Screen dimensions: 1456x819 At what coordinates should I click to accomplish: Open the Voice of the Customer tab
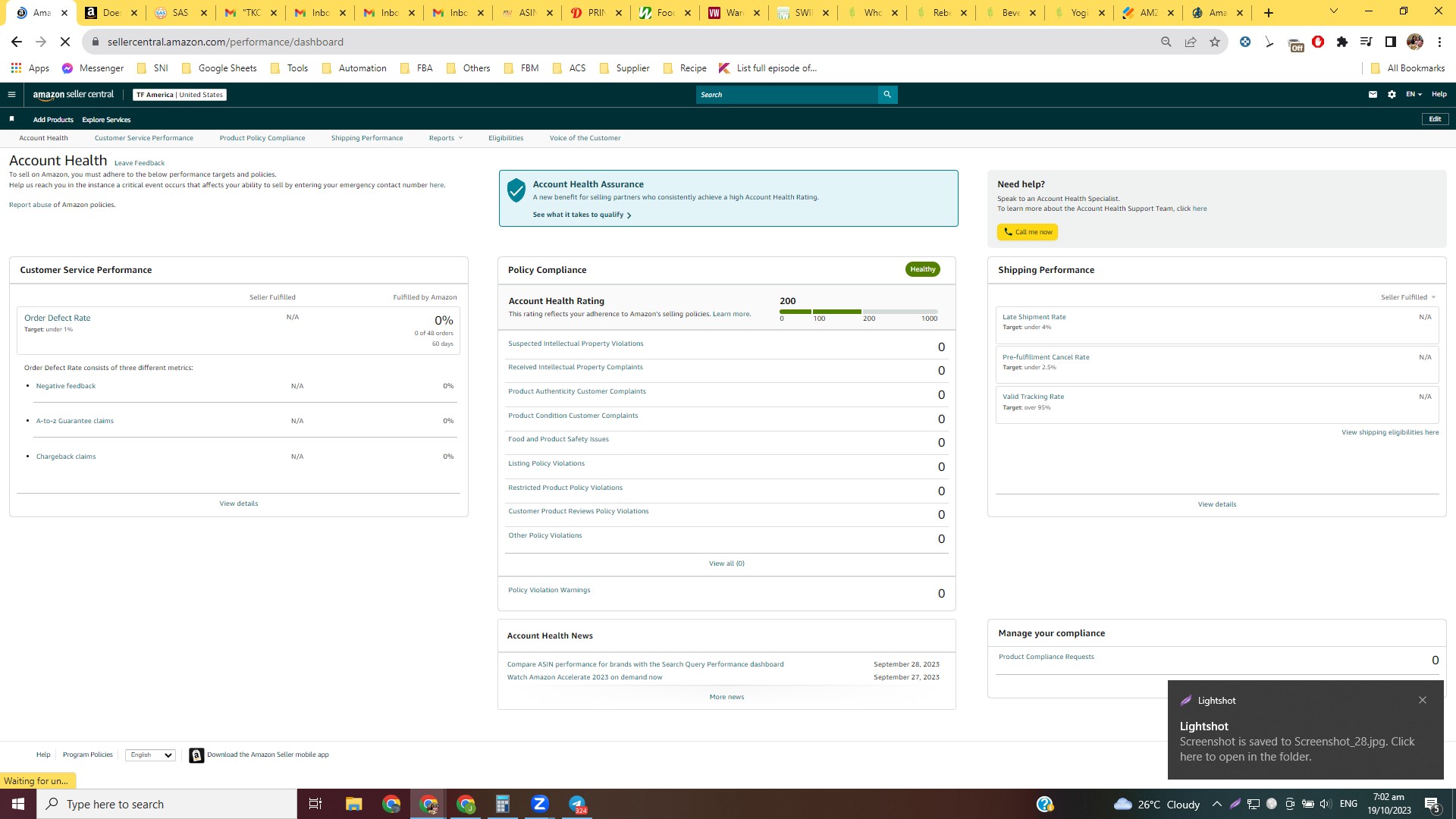click(x=585, y=138)
